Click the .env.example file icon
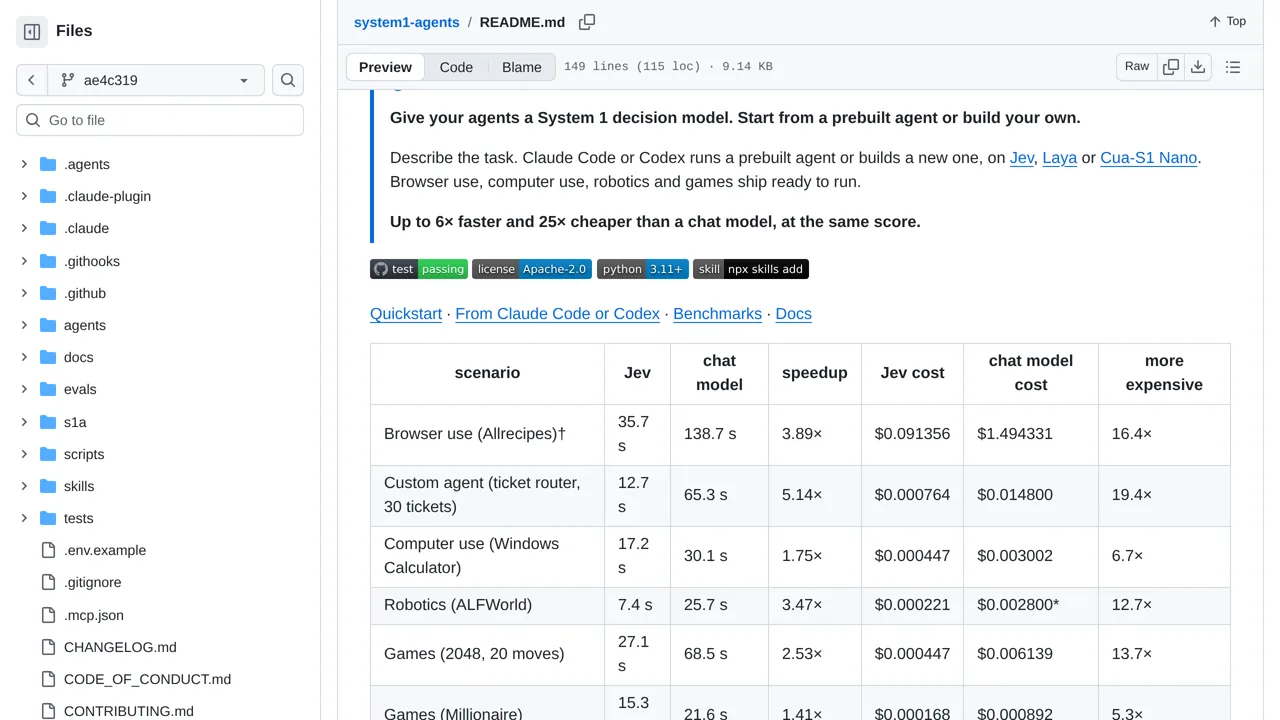Screen dimensions: 1280x720 [48, 550]
